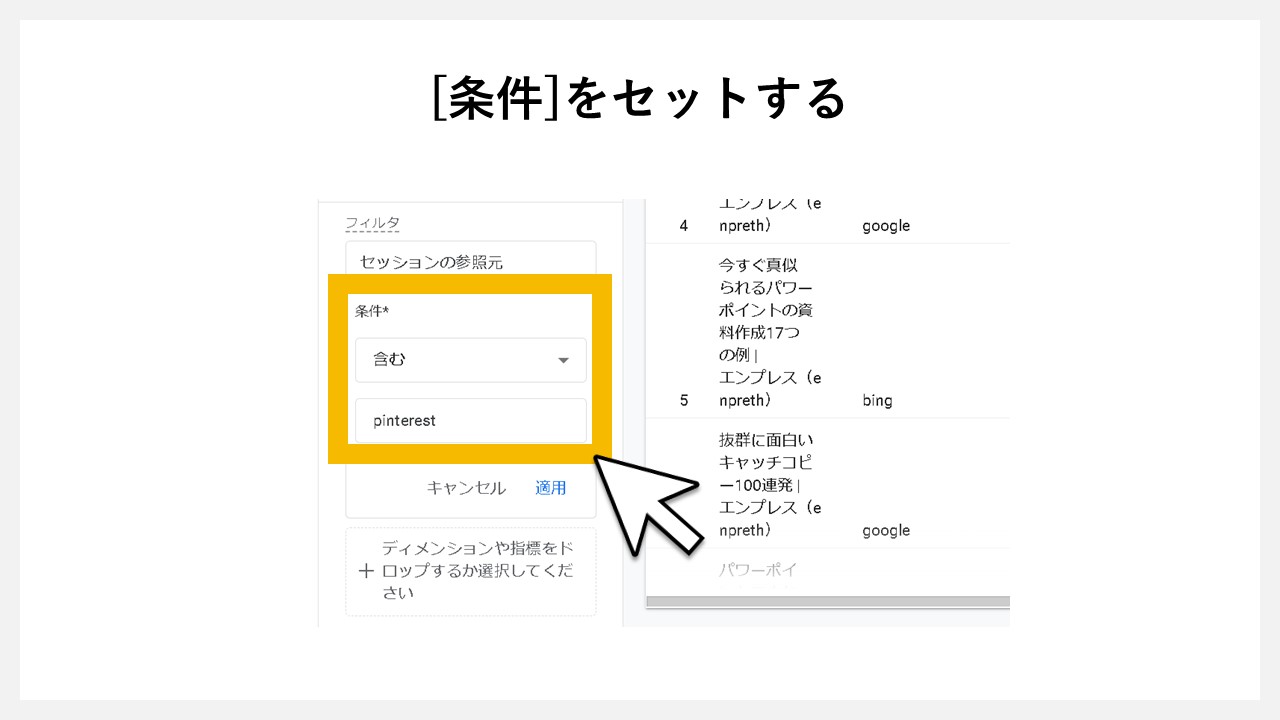Image resolution: width=1280 pixels, height=720 pixels.
Task: Select the google entry in row 4
Action: tap(886, 226)
